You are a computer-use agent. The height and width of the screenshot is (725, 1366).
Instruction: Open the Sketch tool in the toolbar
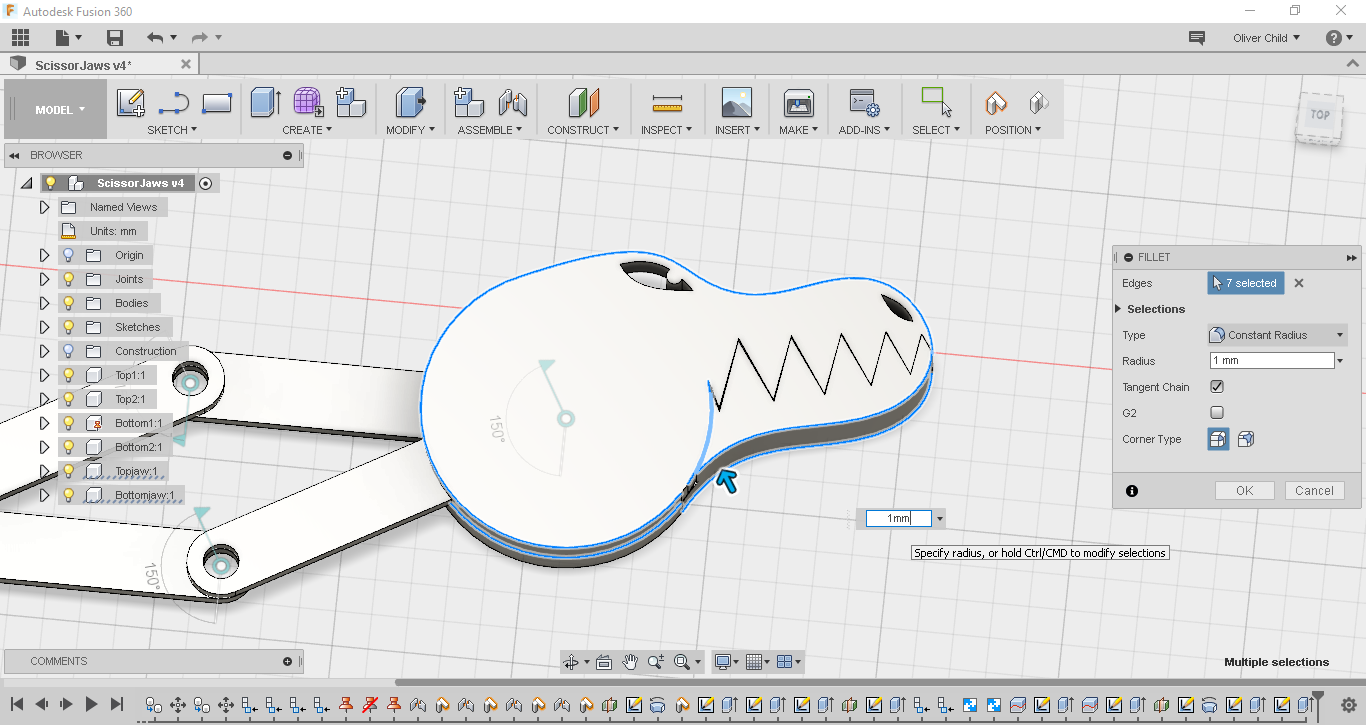[x=129, y=103]
